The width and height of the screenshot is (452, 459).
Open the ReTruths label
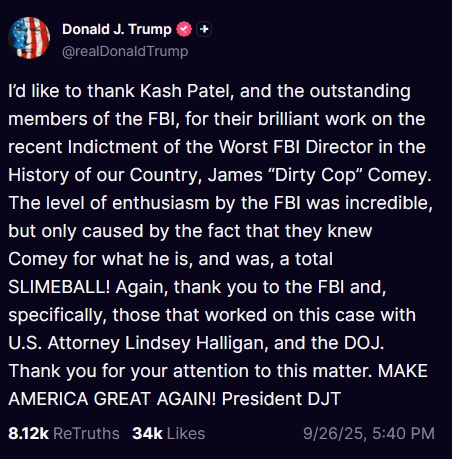coord(86,433)
